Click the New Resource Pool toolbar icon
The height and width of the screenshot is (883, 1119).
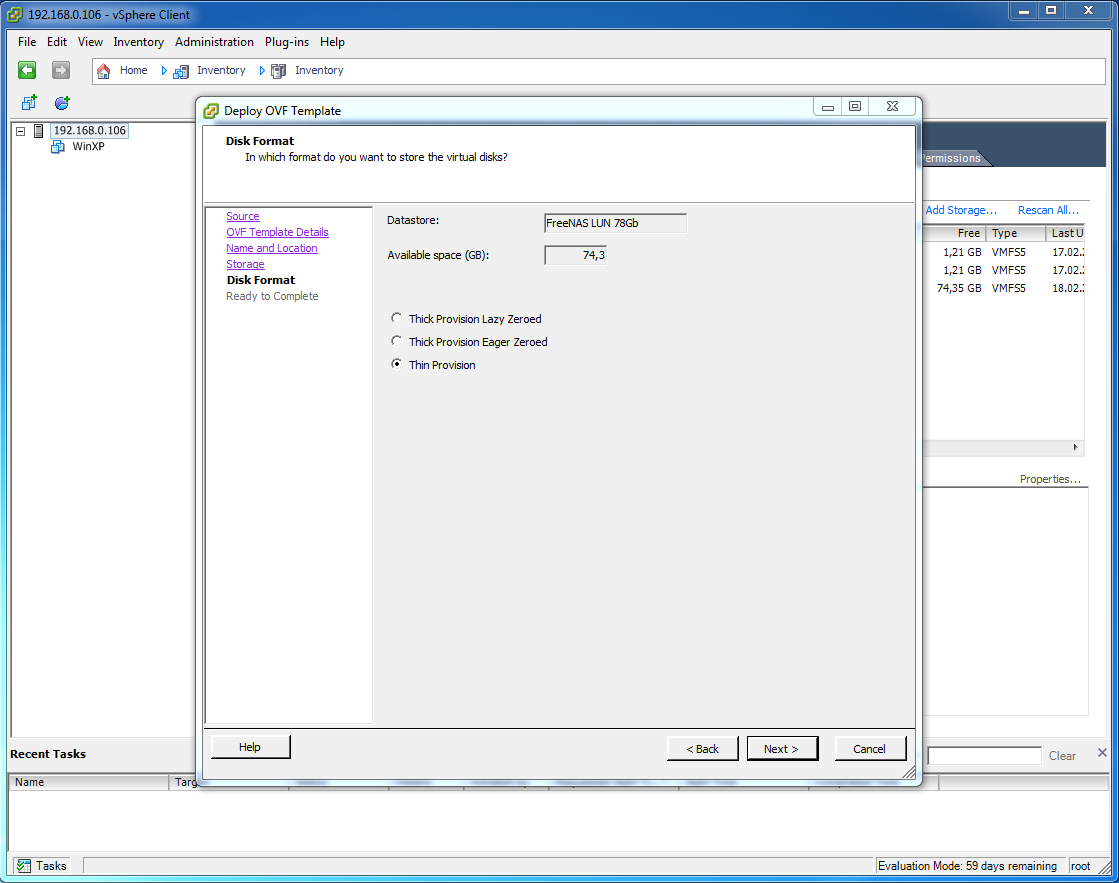coord(62,103)
